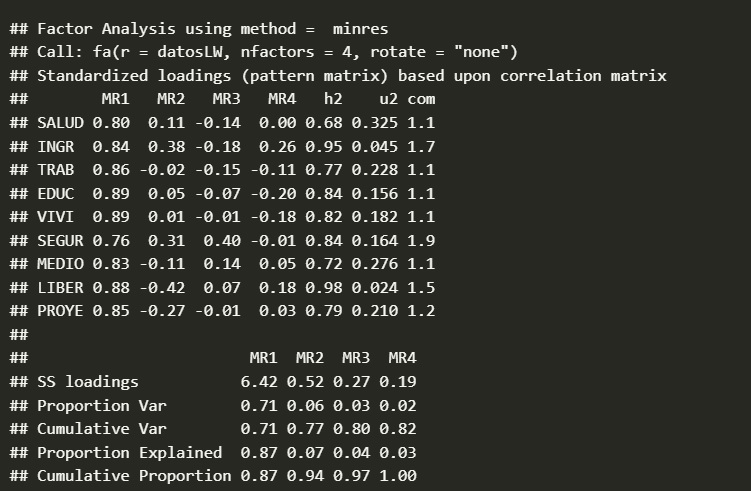Click the VIVI row label
Screen dimensions: 751x491
pos(55,217)
